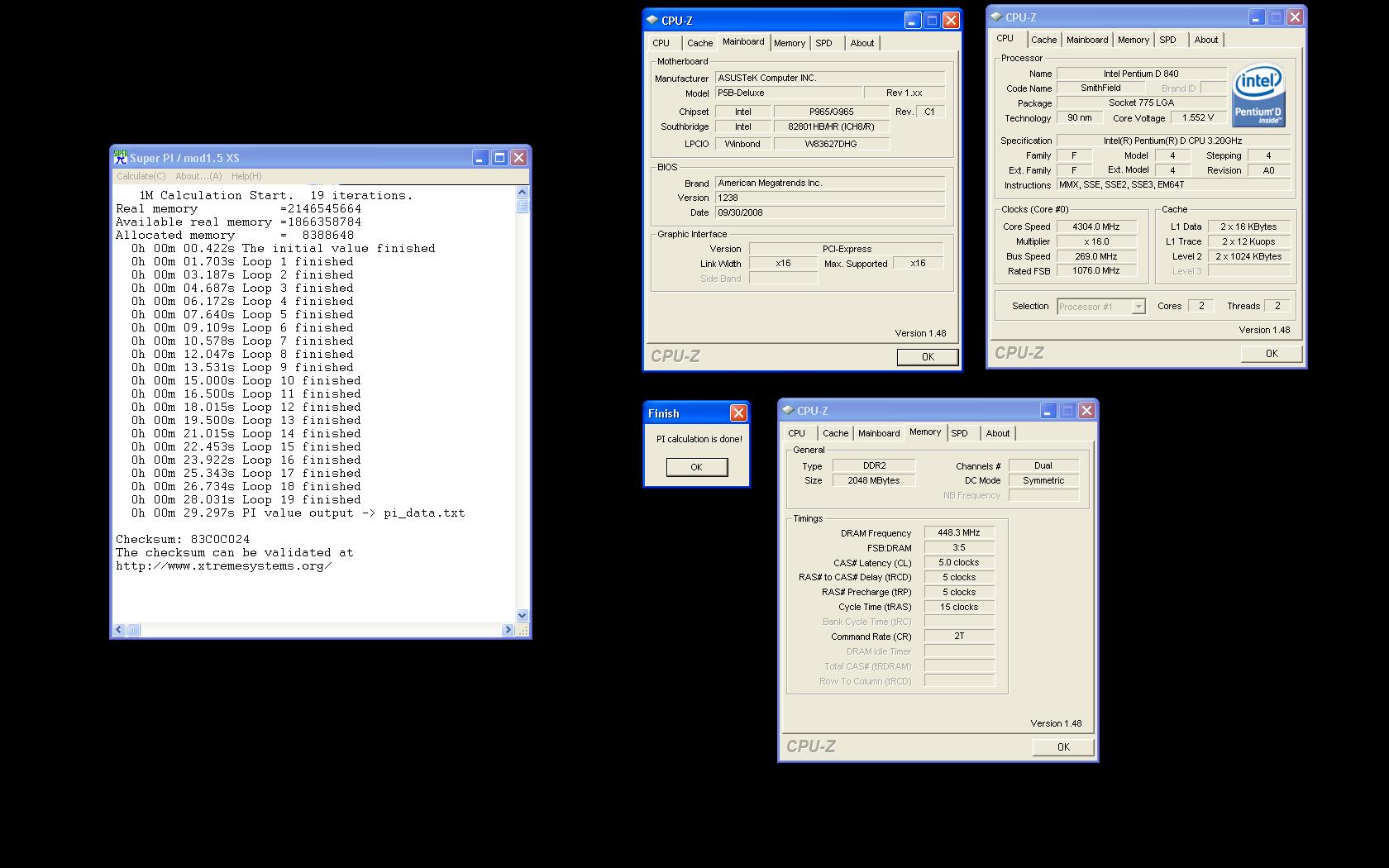The width and height of the screenshot is (1389, 868).
Task: Click the CPU-Z Memory window title icon
Action: pos(788,410)
